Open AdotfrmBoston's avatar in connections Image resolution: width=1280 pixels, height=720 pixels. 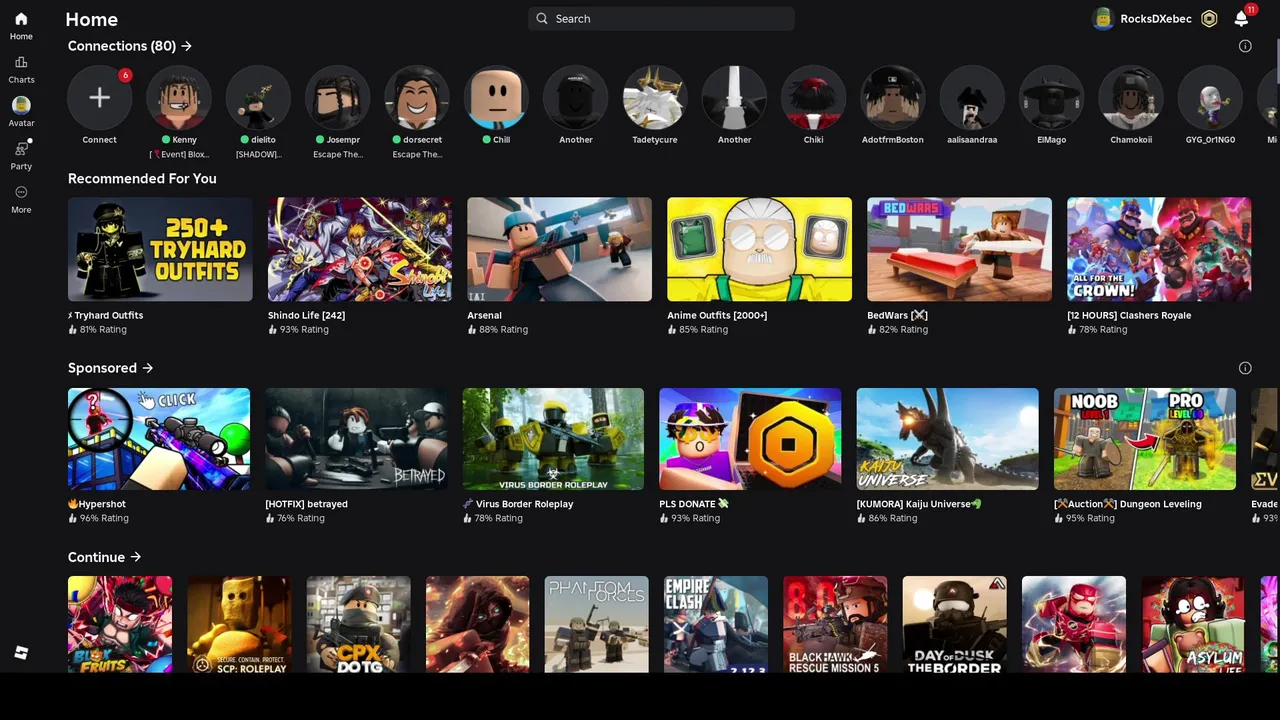click(893, 97)
